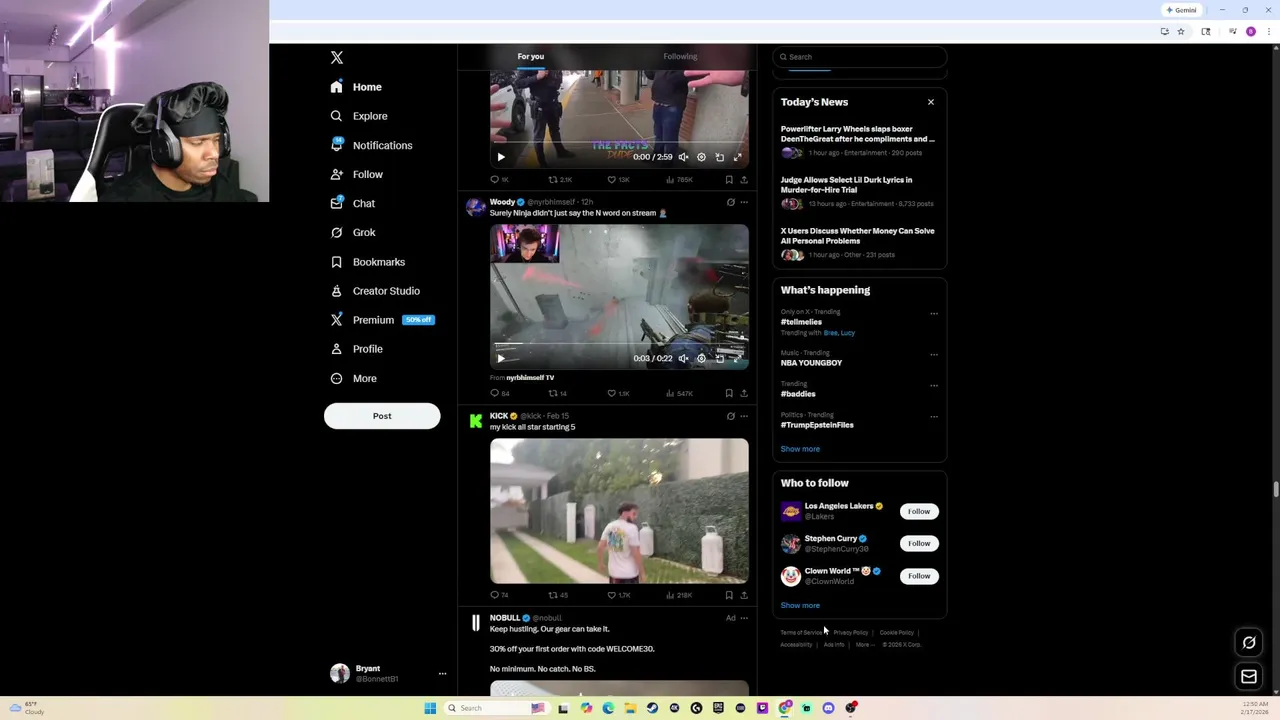This screenshot has height=720, width=1280.
Task: Go to Home in sidebar
Action: click(357, 87)
